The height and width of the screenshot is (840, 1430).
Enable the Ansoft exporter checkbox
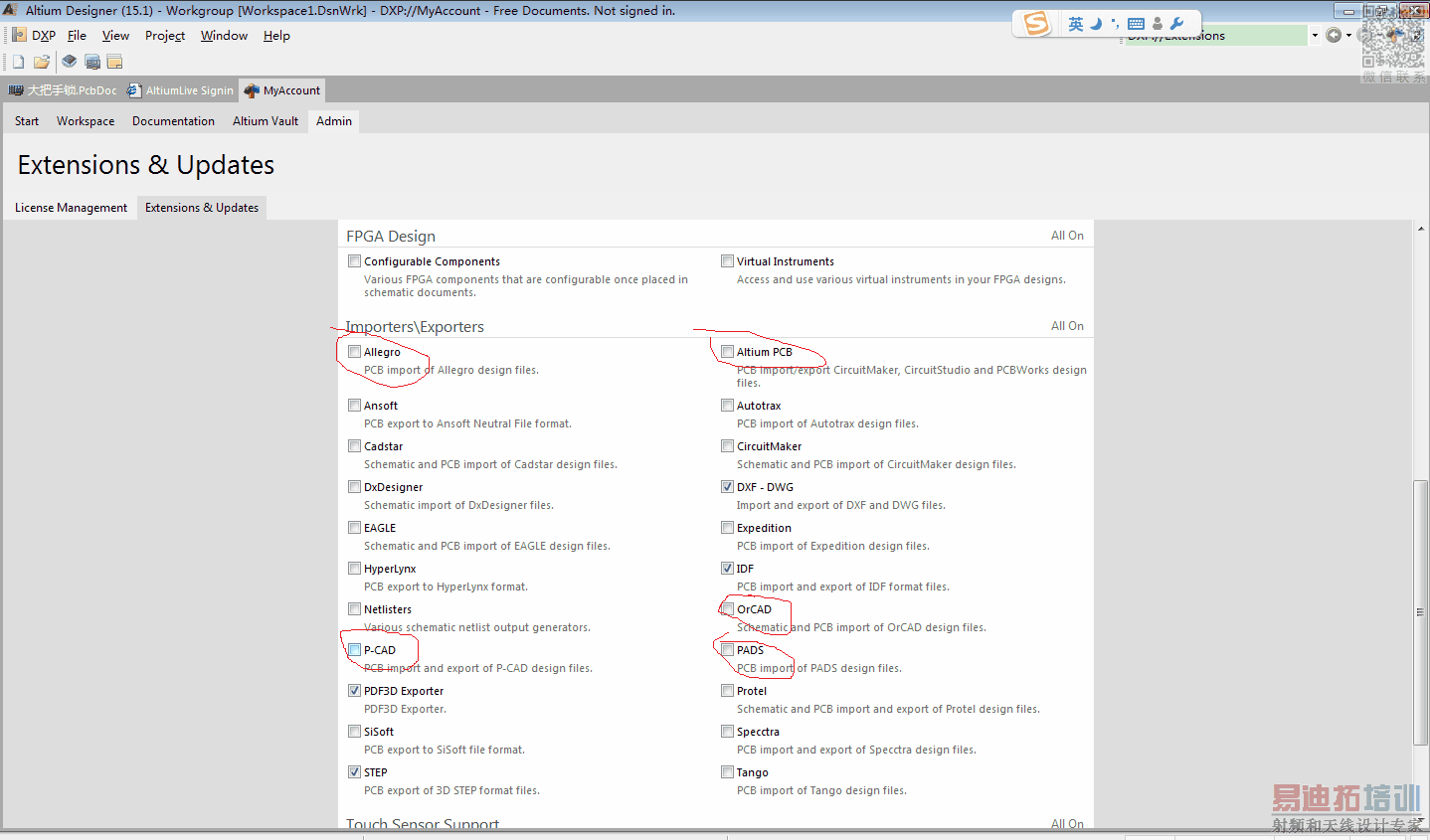pos(354,406)
